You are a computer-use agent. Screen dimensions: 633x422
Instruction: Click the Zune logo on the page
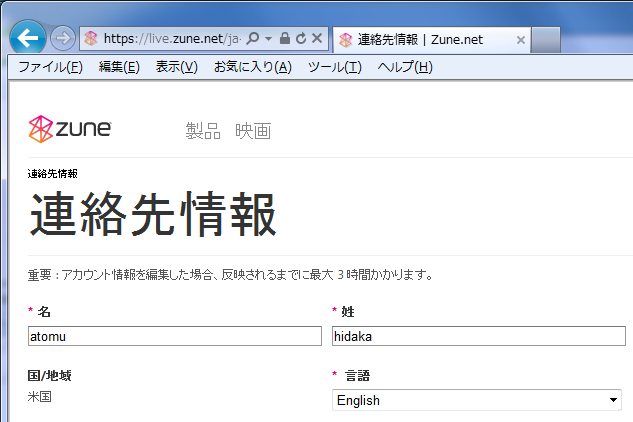[70, 130]
